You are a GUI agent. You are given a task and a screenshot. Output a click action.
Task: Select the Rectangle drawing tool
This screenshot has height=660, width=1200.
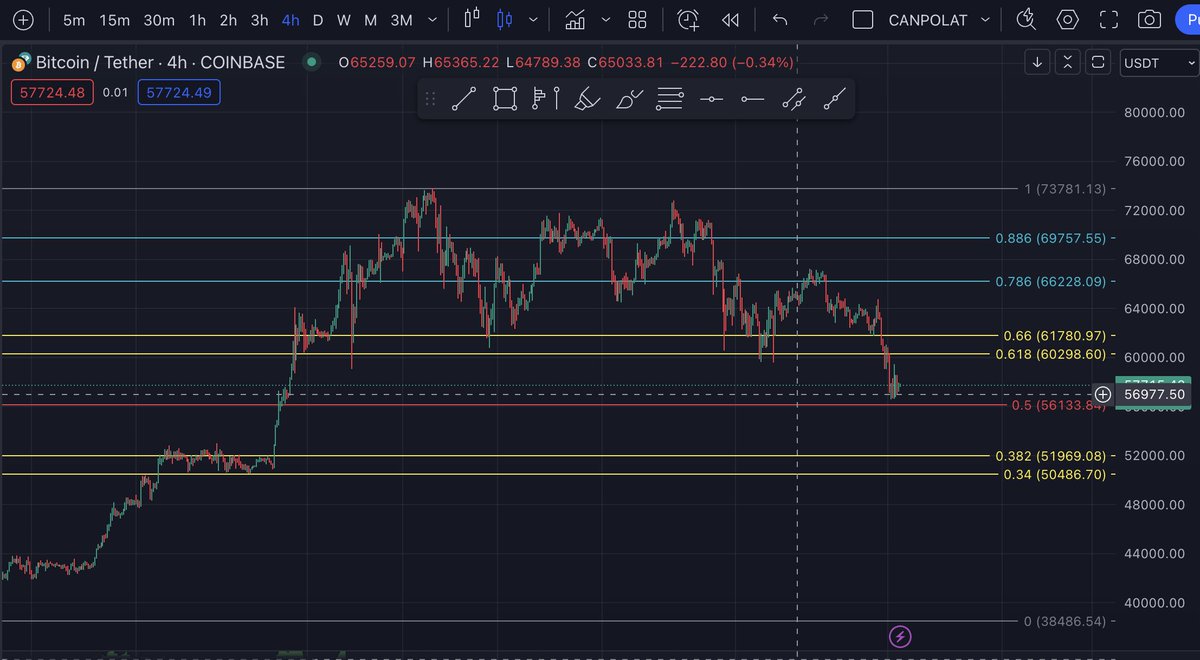point(504,98)
